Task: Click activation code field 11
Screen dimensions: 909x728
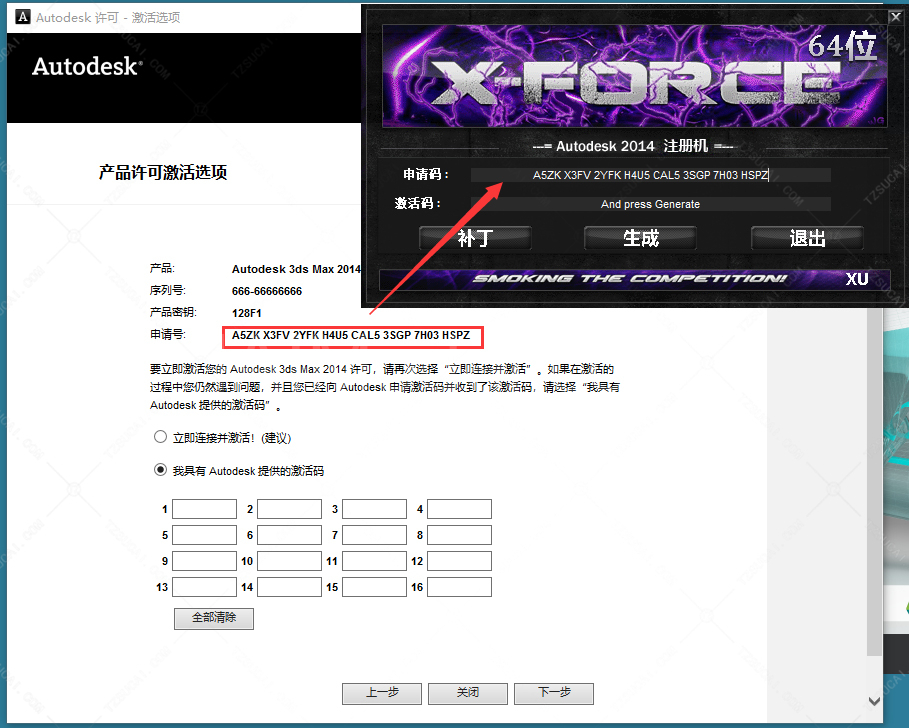Action: (x=374, y=561)
